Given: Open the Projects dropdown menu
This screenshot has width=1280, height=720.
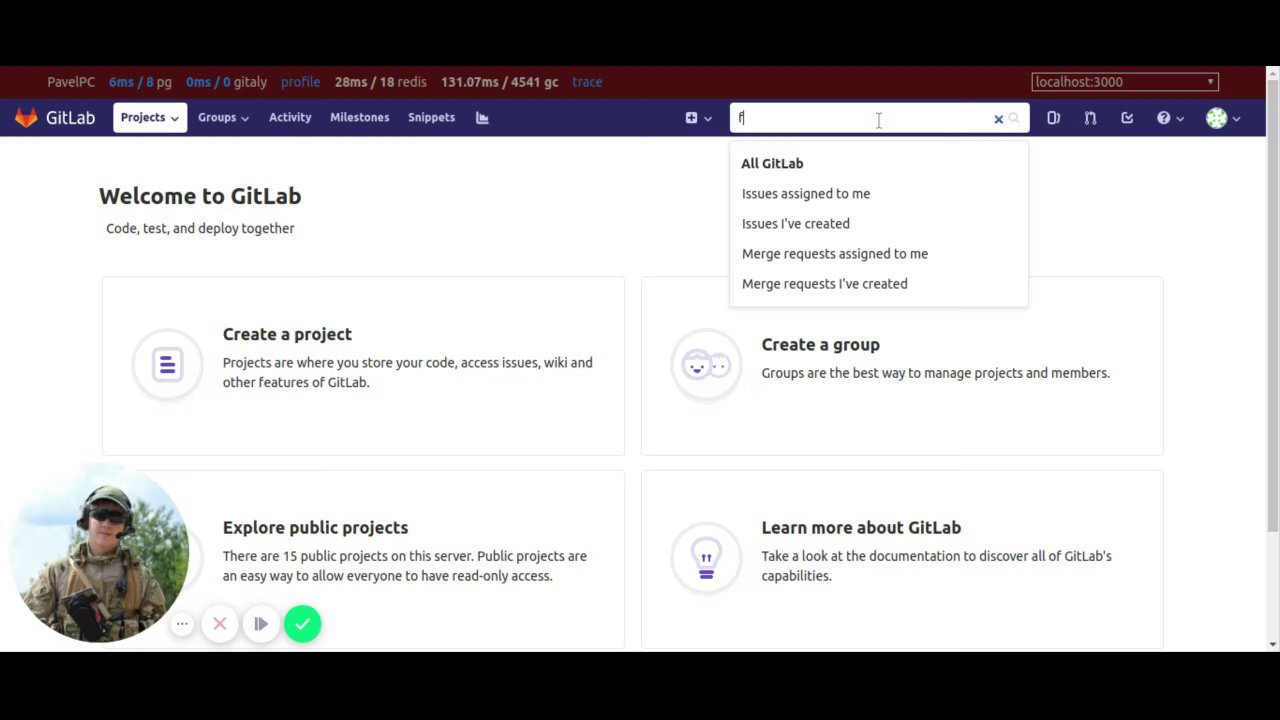Looking at the screenshot, I should coord(149,118).
